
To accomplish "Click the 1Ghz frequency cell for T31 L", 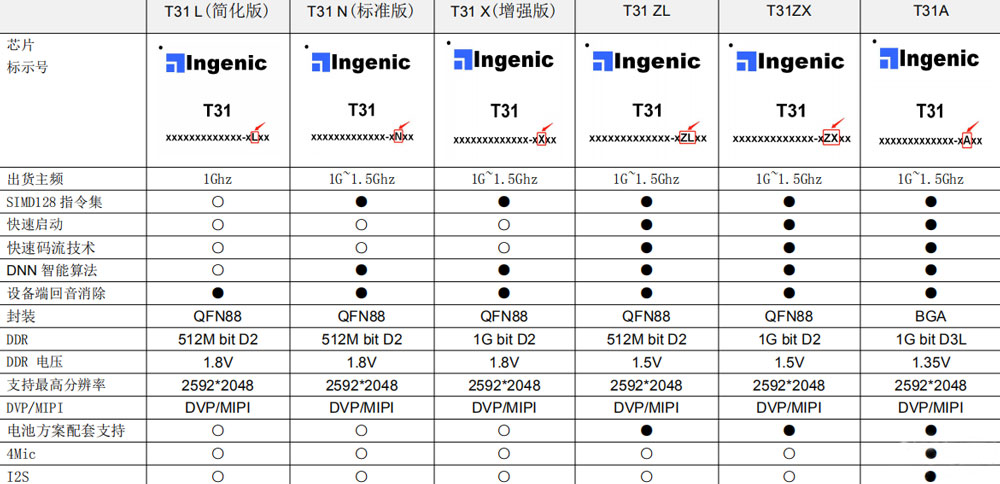I will click(x=217, y=180).
